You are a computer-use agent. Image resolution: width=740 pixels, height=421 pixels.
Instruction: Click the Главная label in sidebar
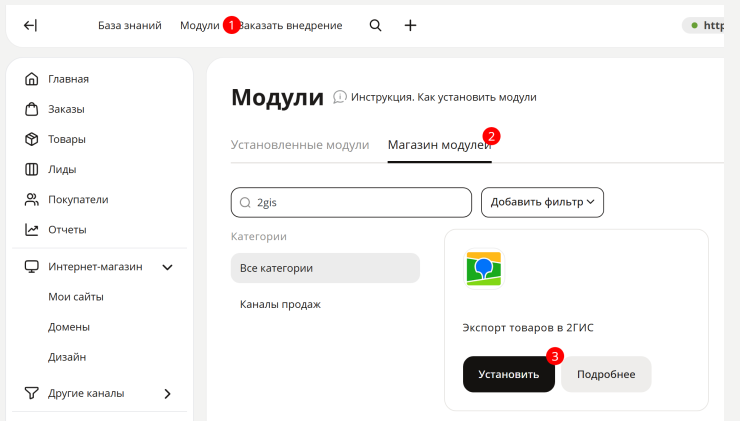point(68,79)
